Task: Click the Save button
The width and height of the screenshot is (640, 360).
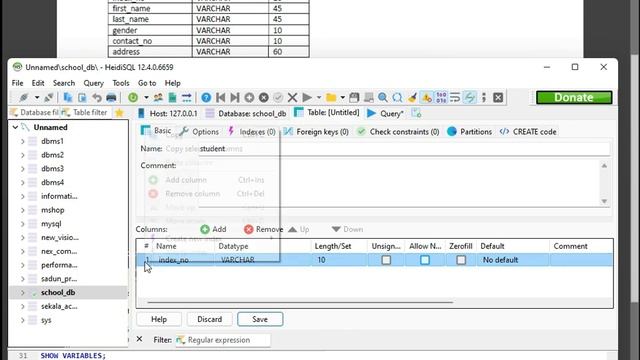Action: (x=260, y=319)
